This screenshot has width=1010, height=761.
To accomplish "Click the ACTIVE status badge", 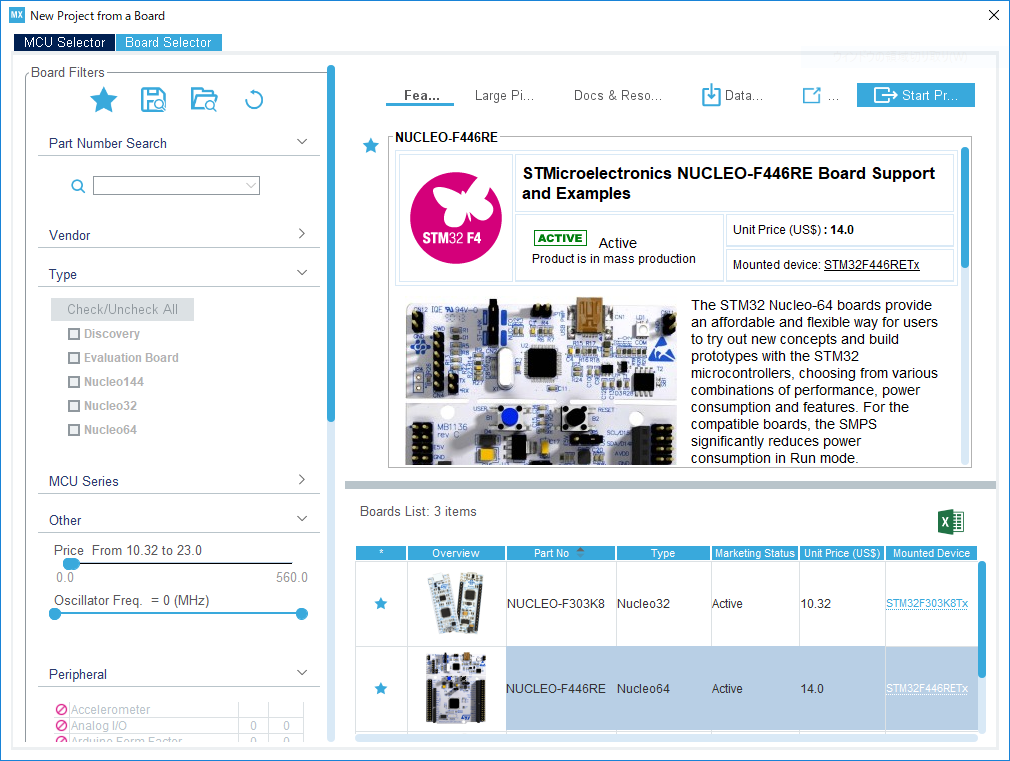I will (560, 238).
